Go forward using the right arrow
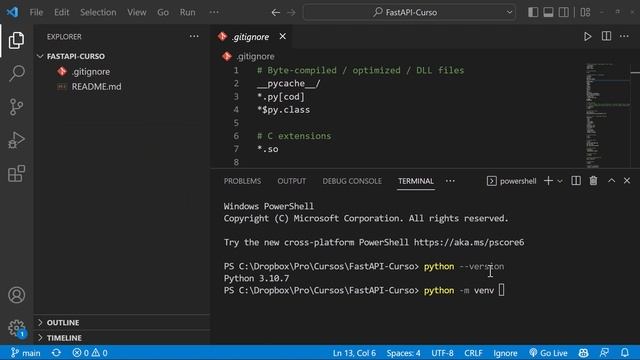This screenshot has width=640, height=360. [x=291, y=12]
